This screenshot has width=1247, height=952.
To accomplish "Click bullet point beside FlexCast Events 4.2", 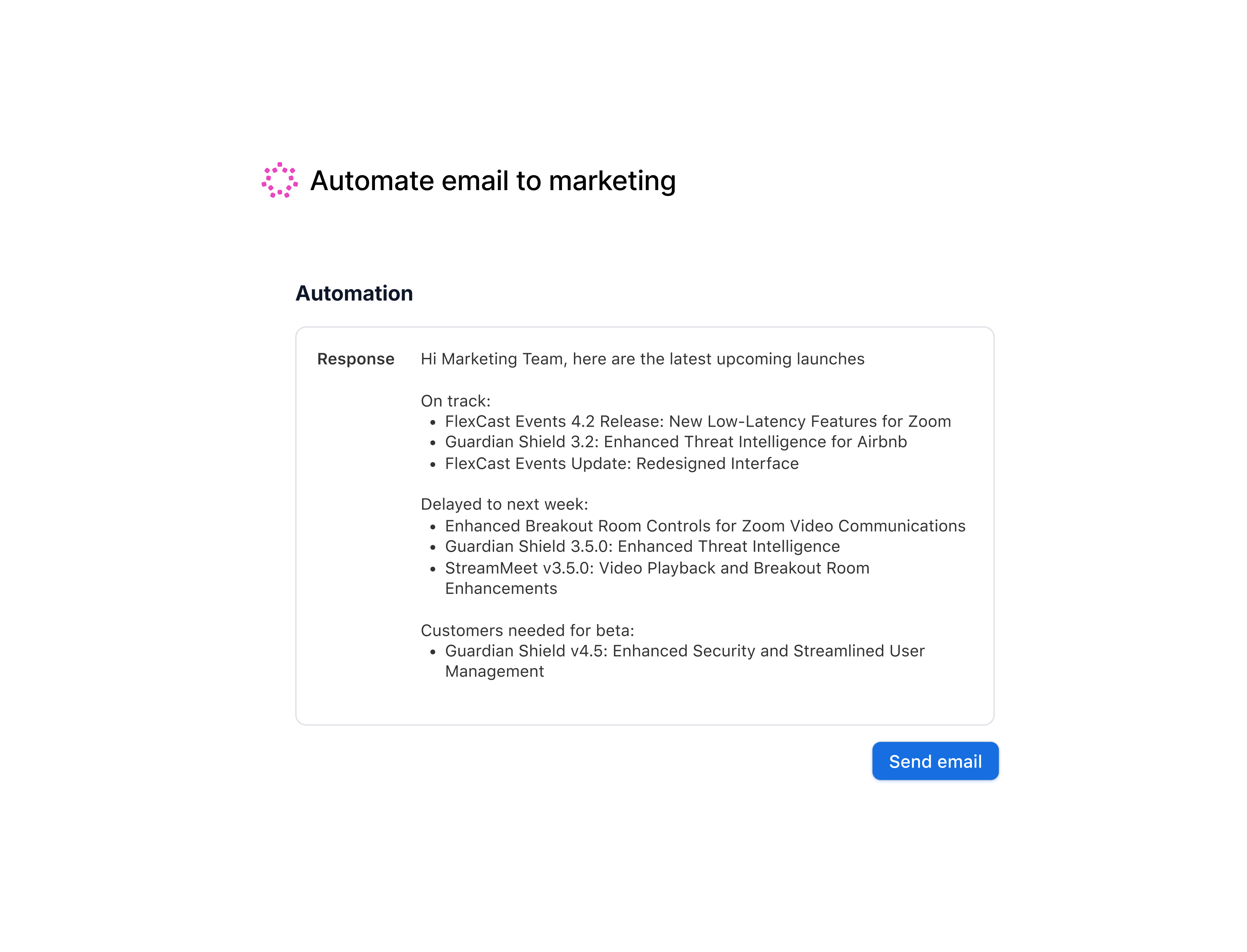I will pyautogui.click(x=433, y=422).
